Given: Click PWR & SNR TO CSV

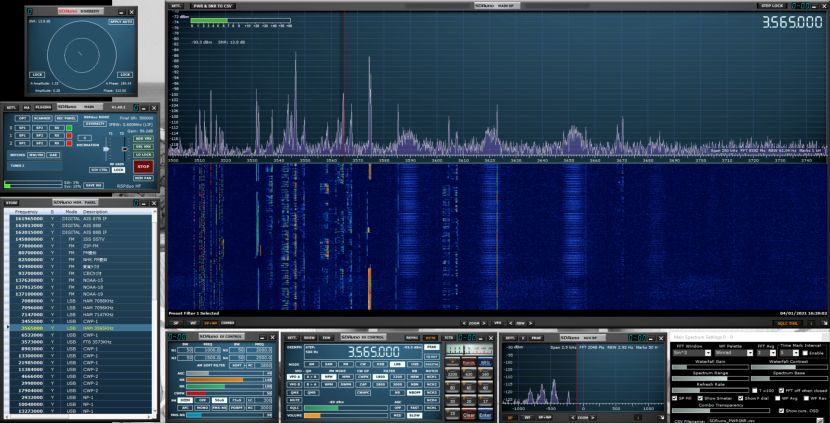Looking at the screenshot, I should point(213,6).
